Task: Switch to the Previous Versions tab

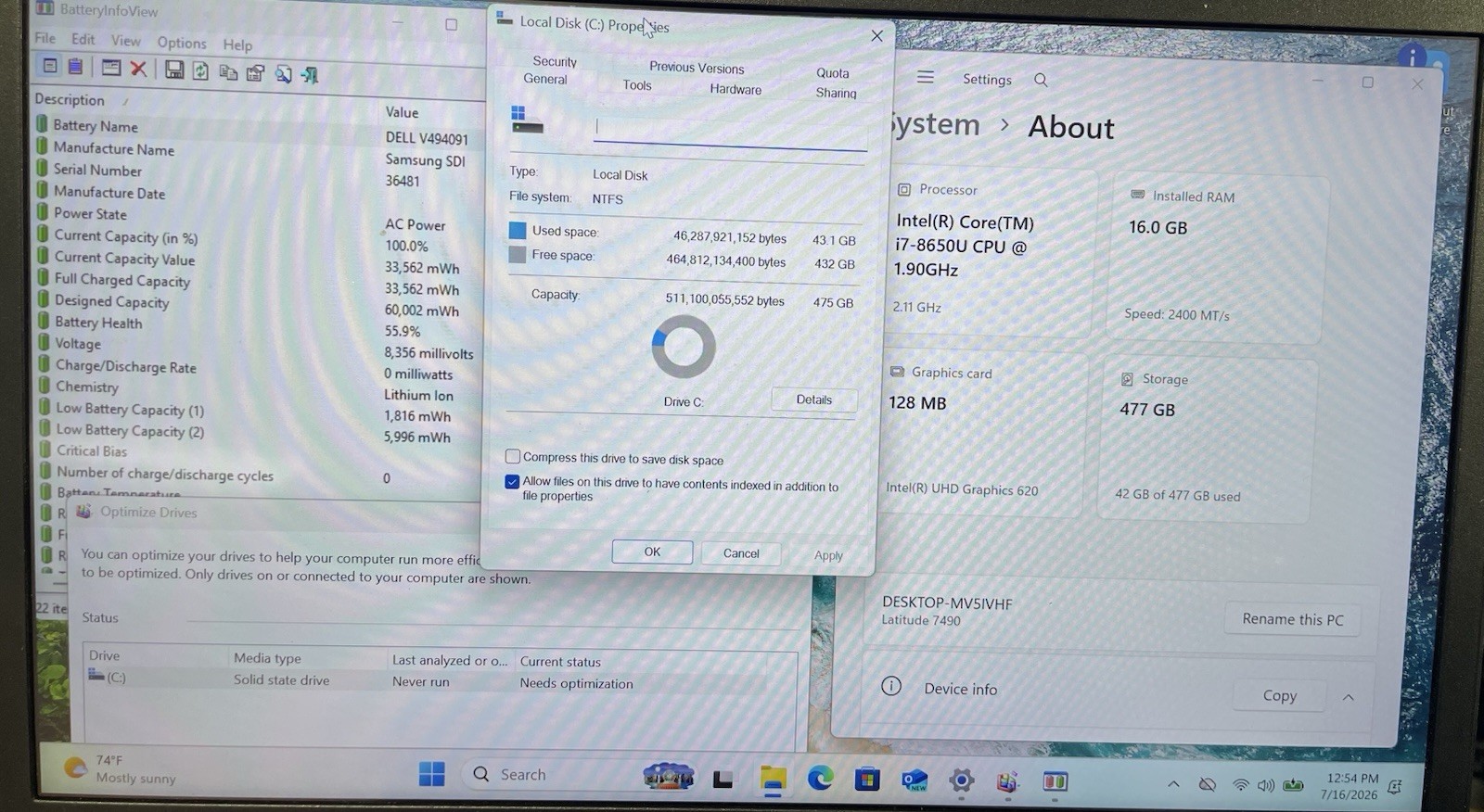Action: 697,68
